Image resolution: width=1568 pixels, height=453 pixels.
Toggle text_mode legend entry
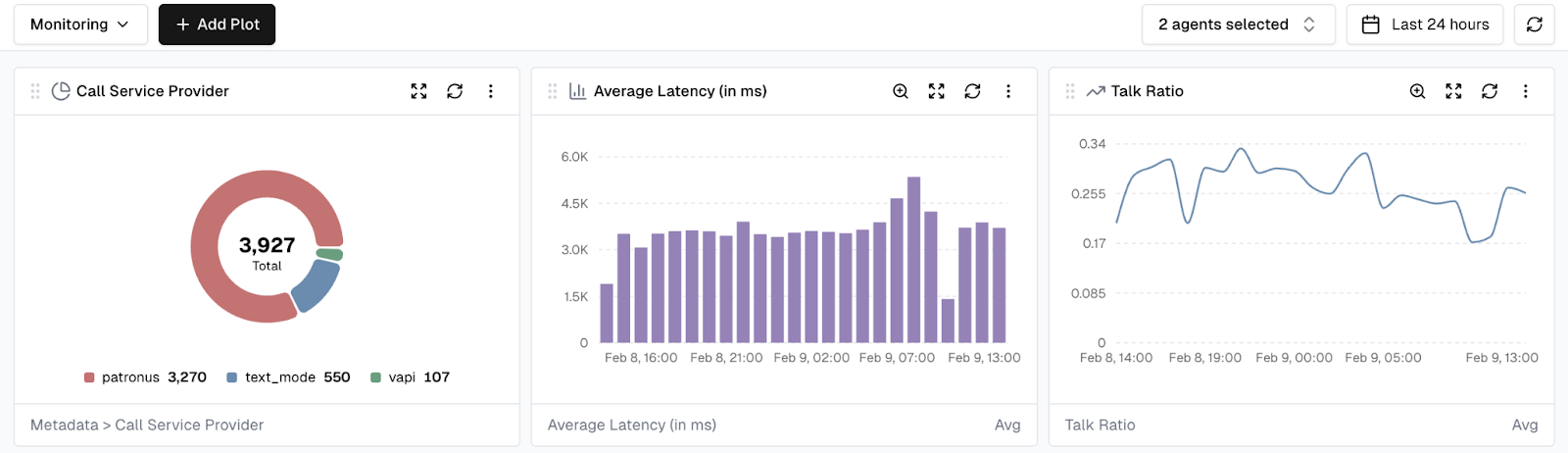(x=279, y=377)
